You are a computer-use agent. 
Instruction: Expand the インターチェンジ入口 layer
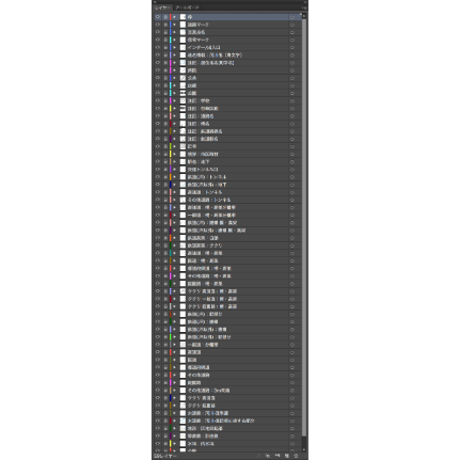click(x=175, y=48)
